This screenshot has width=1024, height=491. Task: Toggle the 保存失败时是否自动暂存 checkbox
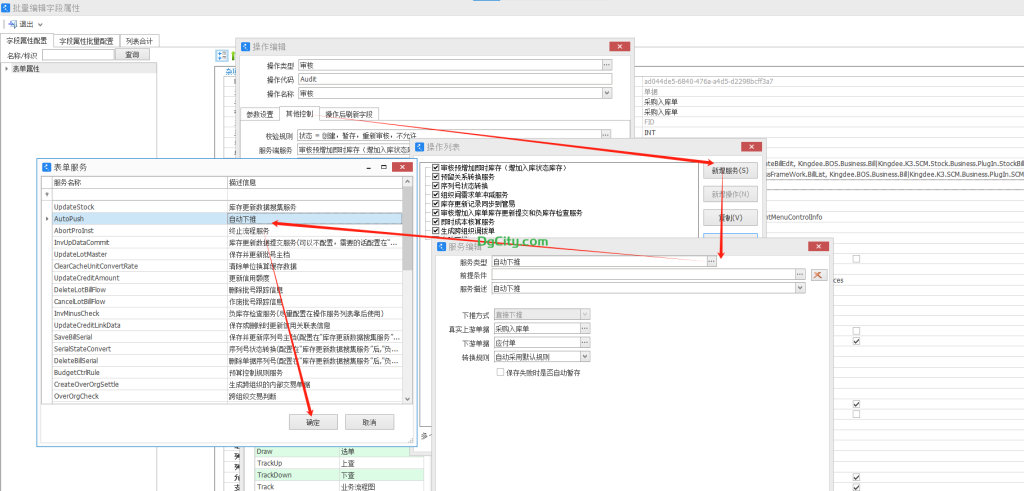[501, 372]
